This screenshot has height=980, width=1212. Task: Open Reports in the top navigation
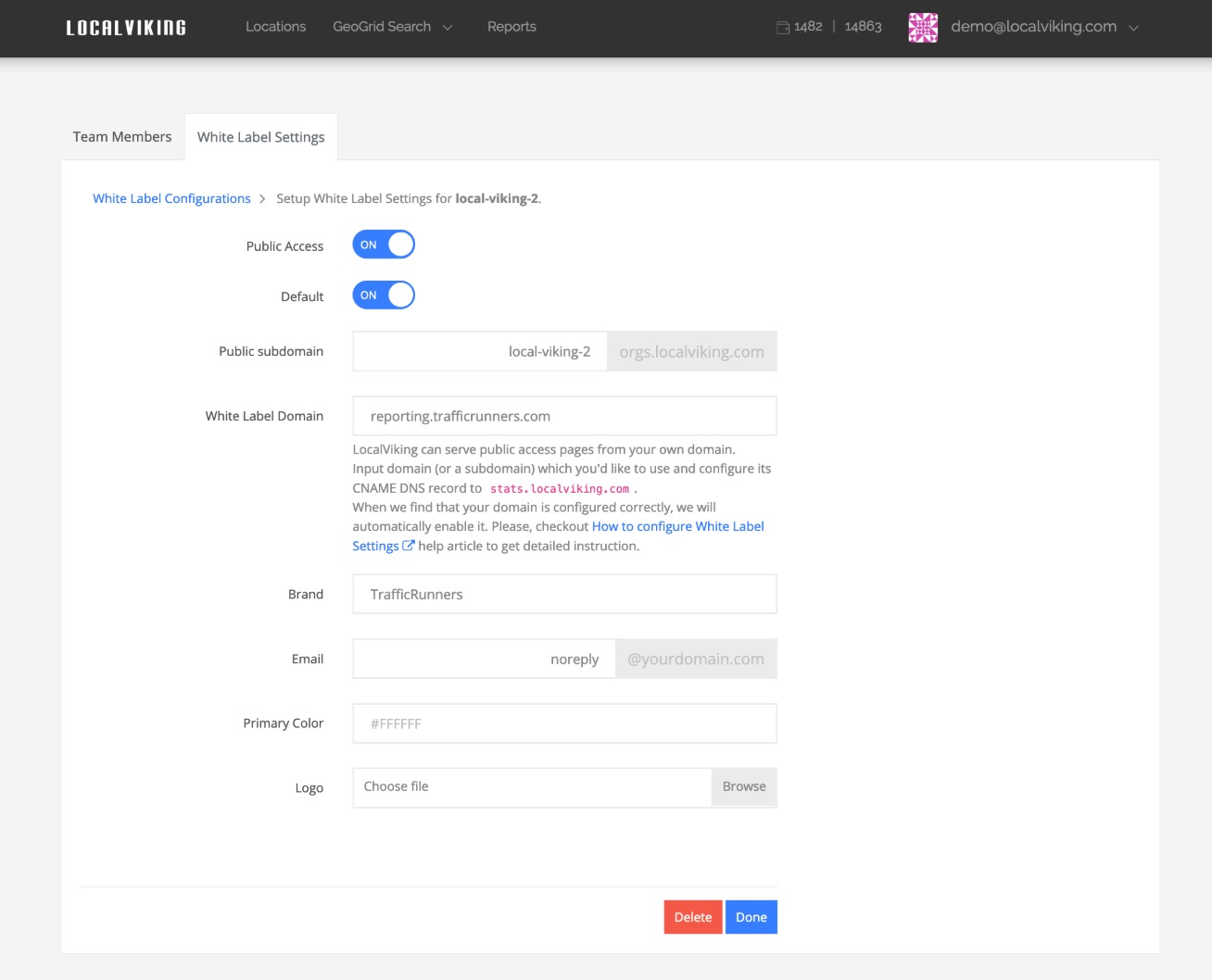point(511,27)
